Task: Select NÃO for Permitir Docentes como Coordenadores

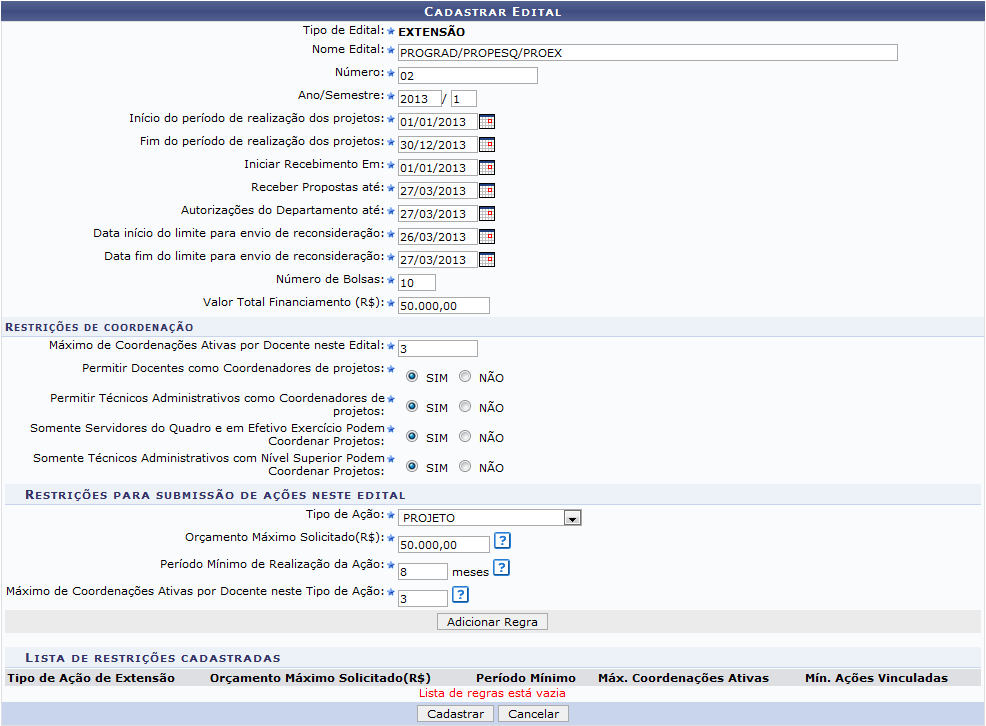Action: click(464, 377)
